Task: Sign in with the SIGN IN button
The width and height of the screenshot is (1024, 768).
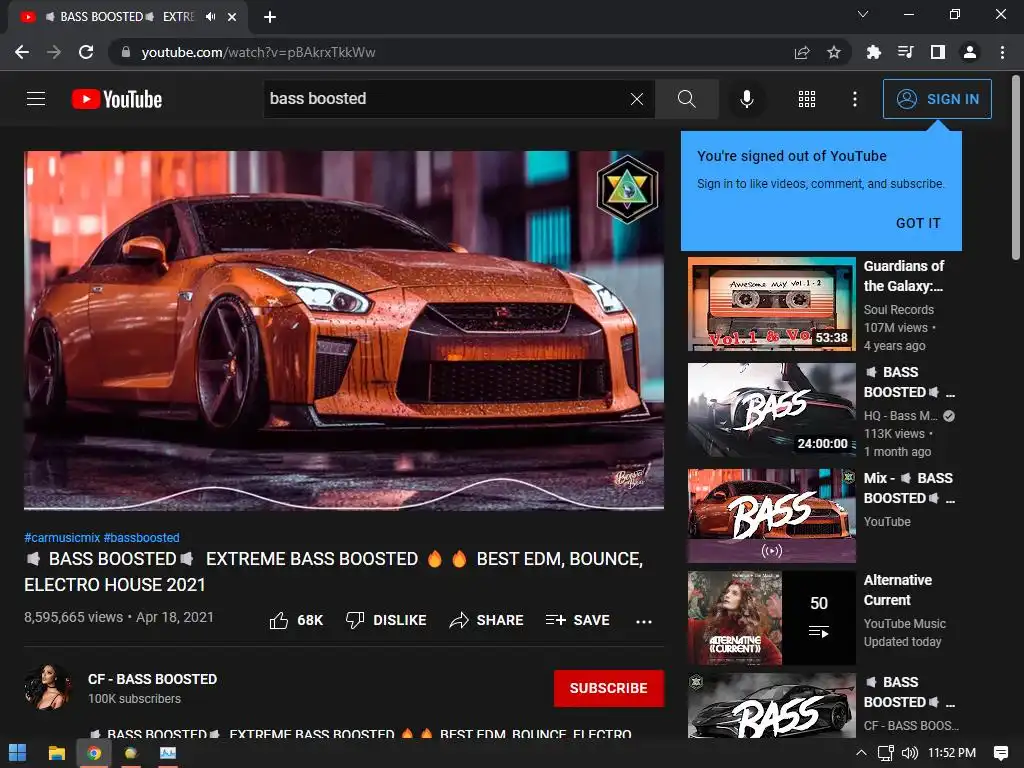Action: coord(937,99)
